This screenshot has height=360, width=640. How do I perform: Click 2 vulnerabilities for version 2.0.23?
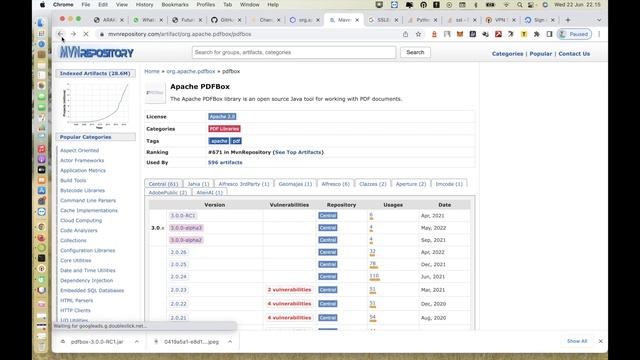click(289, 290)
